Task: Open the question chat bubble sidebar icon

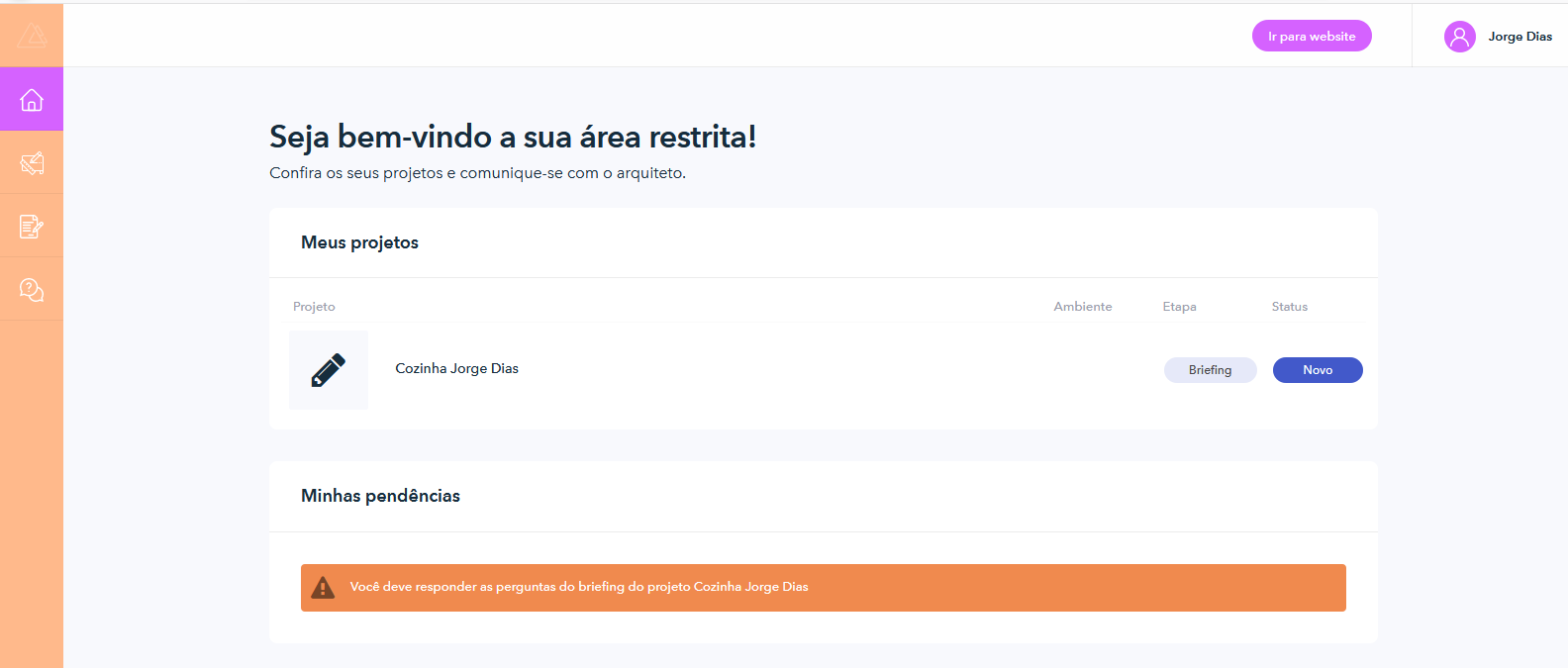Action: pos(32,290)
